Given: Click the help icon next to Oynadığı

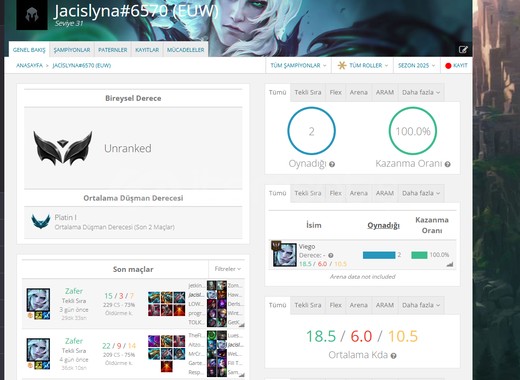Looking at the screenshot, I should point(332,164).
